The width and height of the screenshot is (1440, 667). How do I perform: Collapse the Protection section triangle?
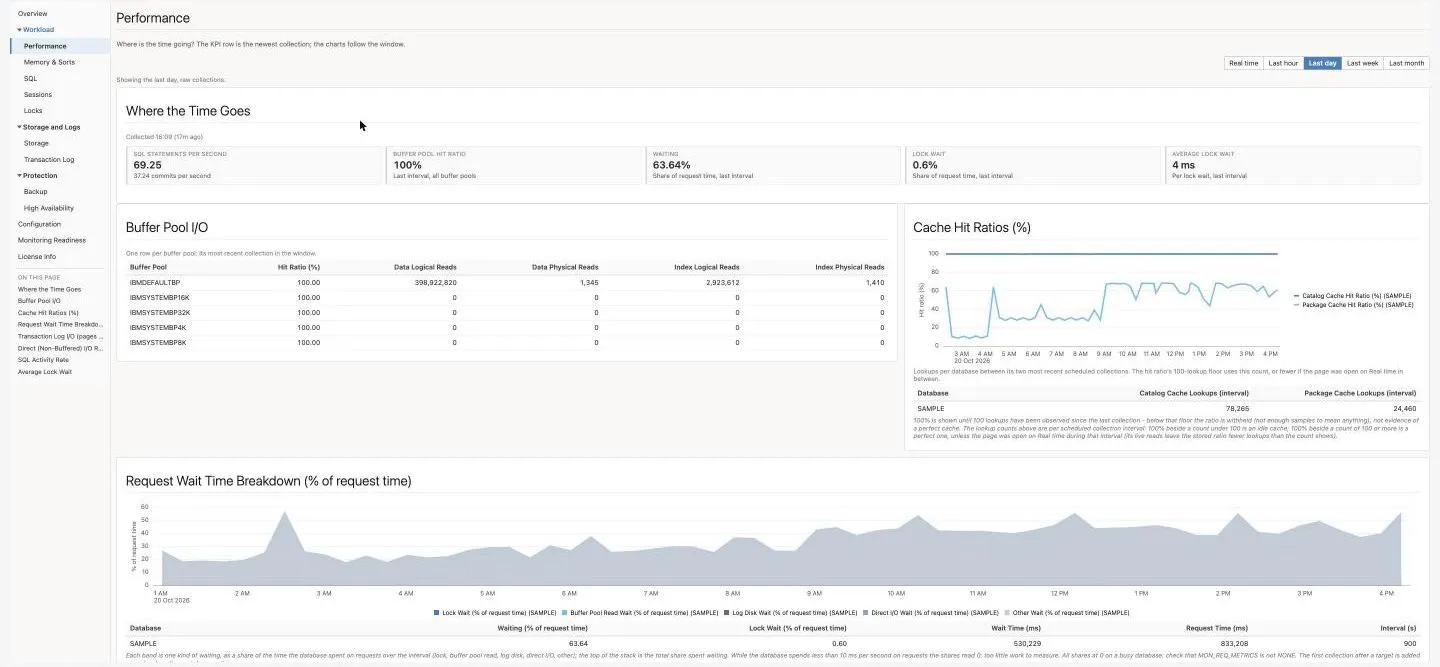[x=19, y=176]
